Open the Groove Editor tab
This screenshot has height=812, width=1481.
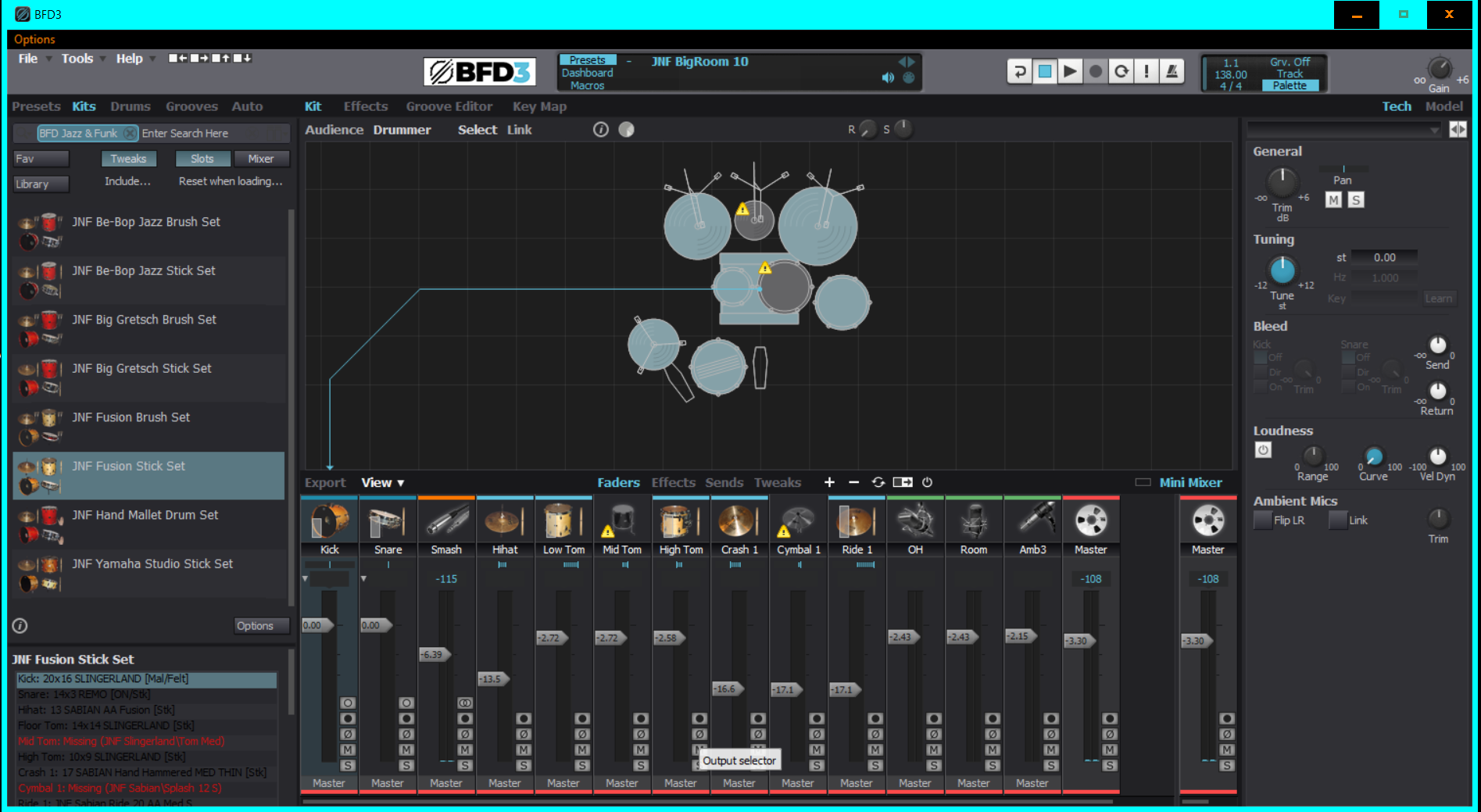pos(449,106)
